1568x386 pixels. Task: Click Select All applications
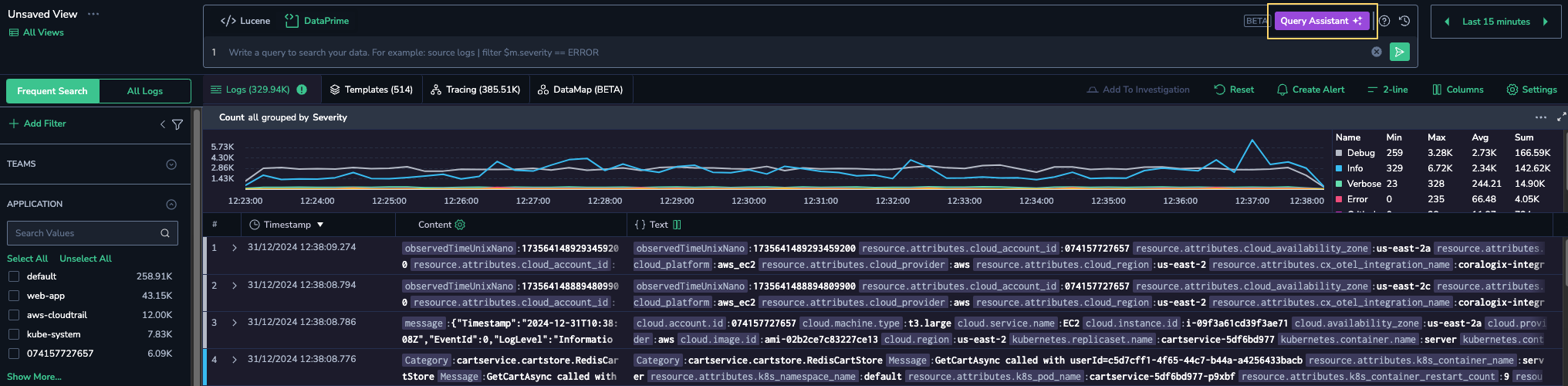coord(27,259)
